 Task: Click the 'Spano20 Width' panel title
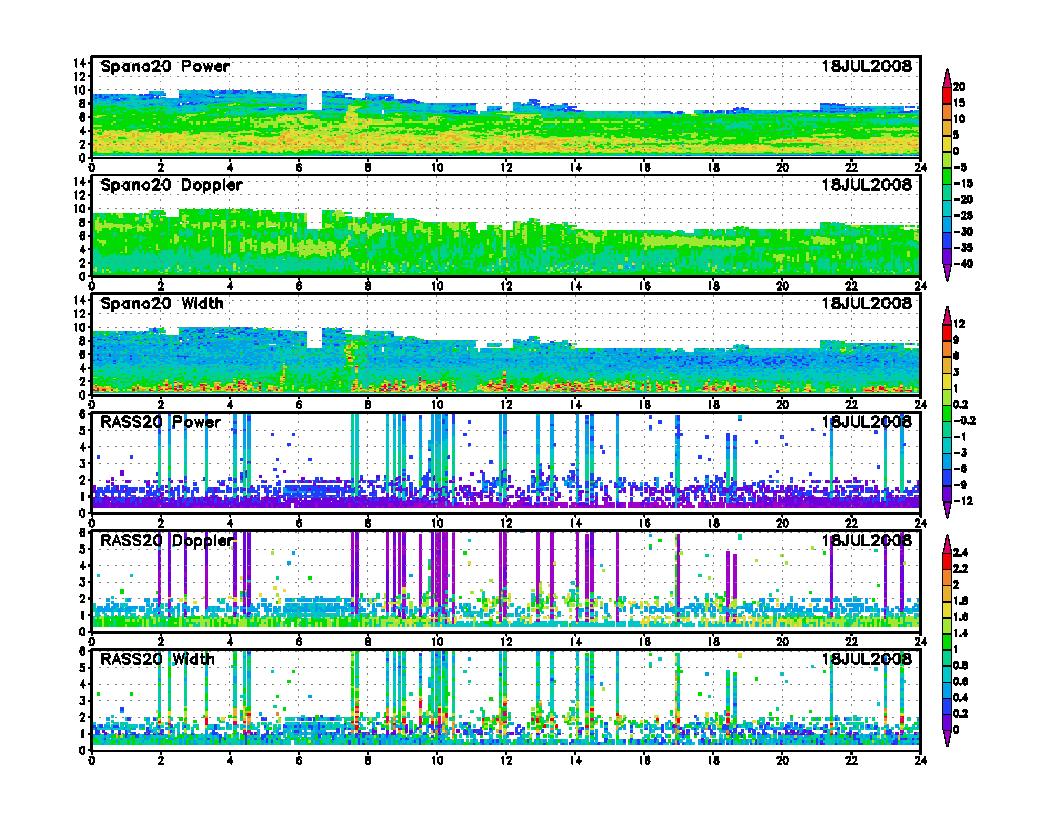tap(162, 304)
